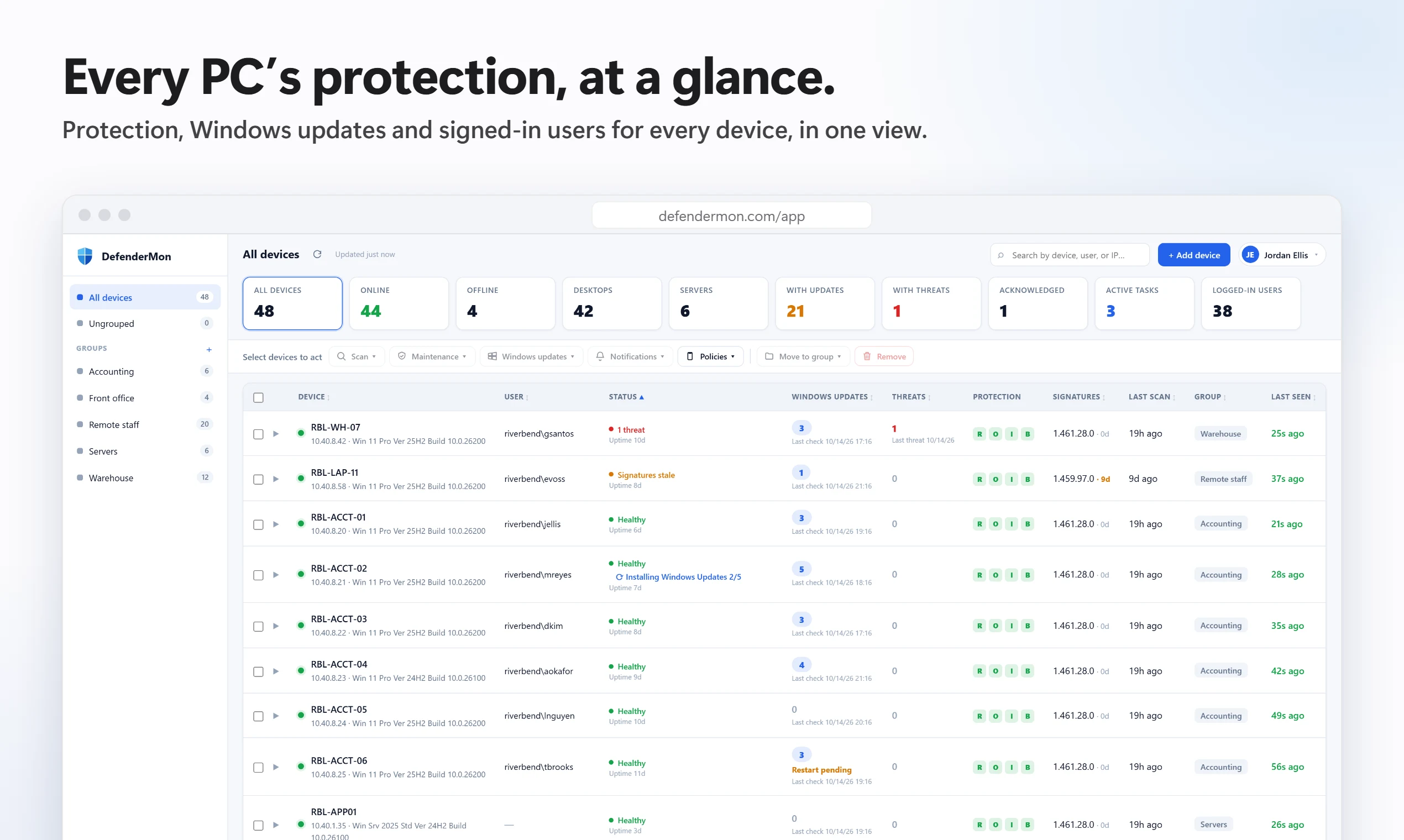Viewport: 1404px width, 840px height.
Task: Click O protection badge for RBL-LAP-11
Action: (x=996, y=480)
